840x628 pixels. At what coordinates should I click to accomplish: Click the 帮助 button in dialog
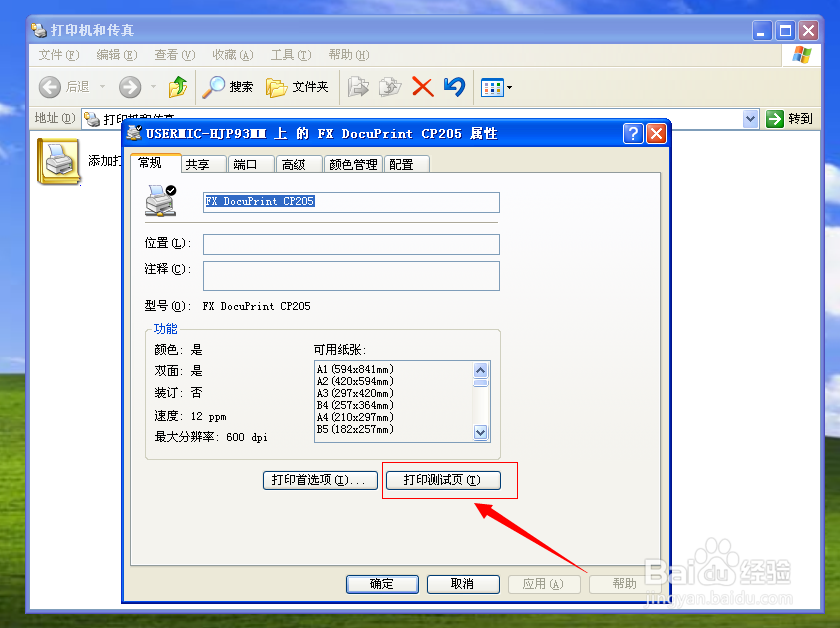coord(624,584)
